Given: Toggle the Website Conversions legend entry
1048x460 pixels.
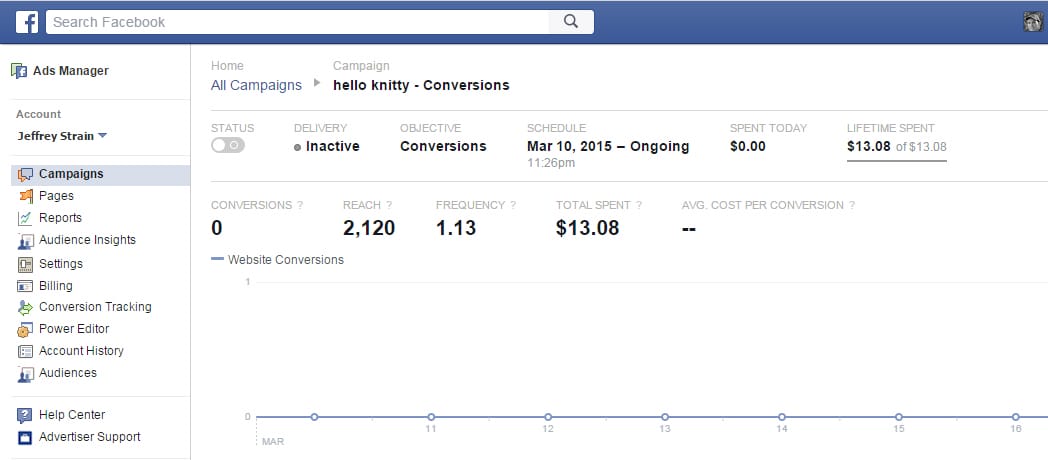Looking at the screenshot, I should (x=278, y=260).
